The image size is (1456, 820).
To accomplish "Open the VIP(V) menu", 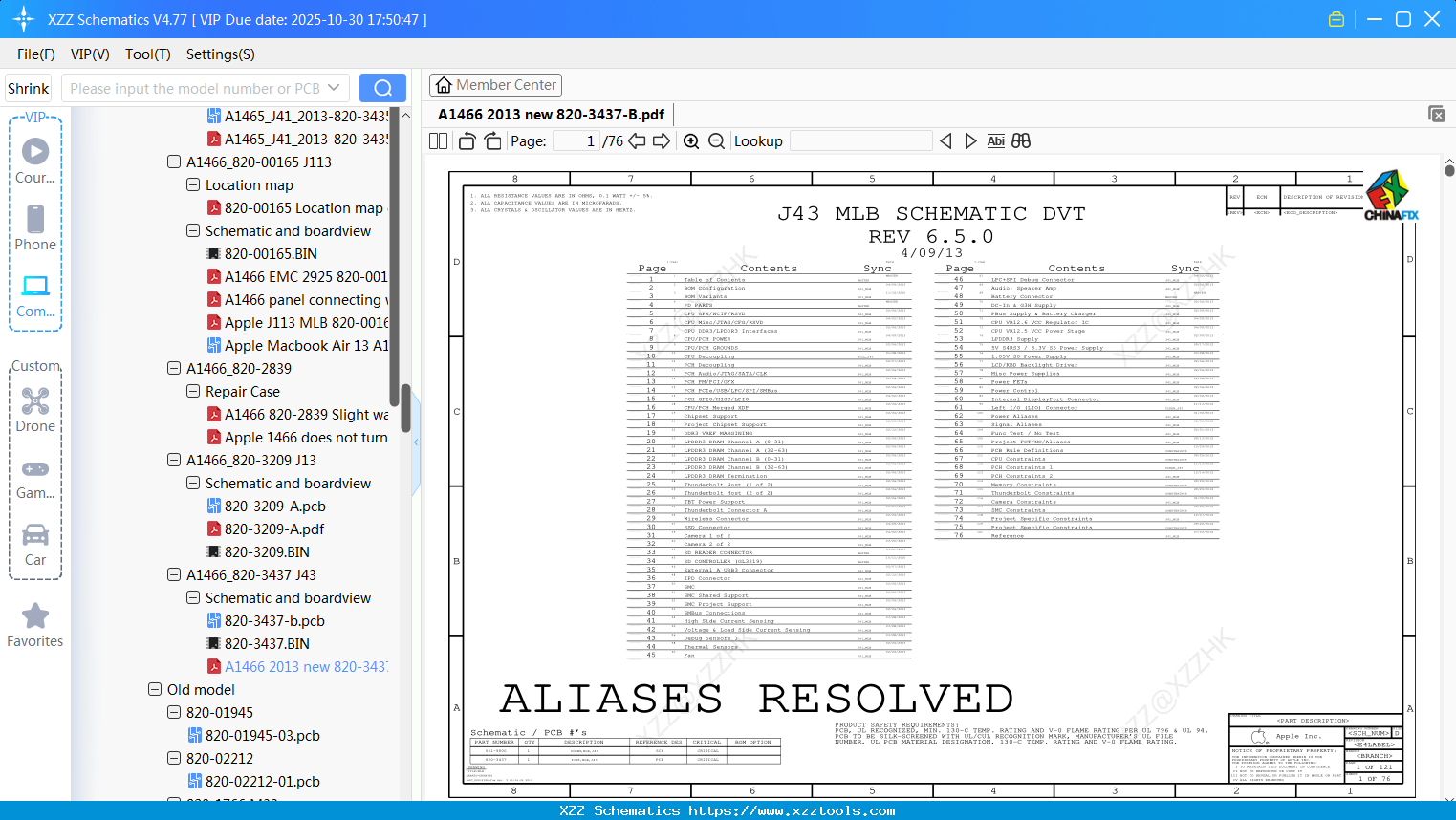I will (x=90, y=54).
